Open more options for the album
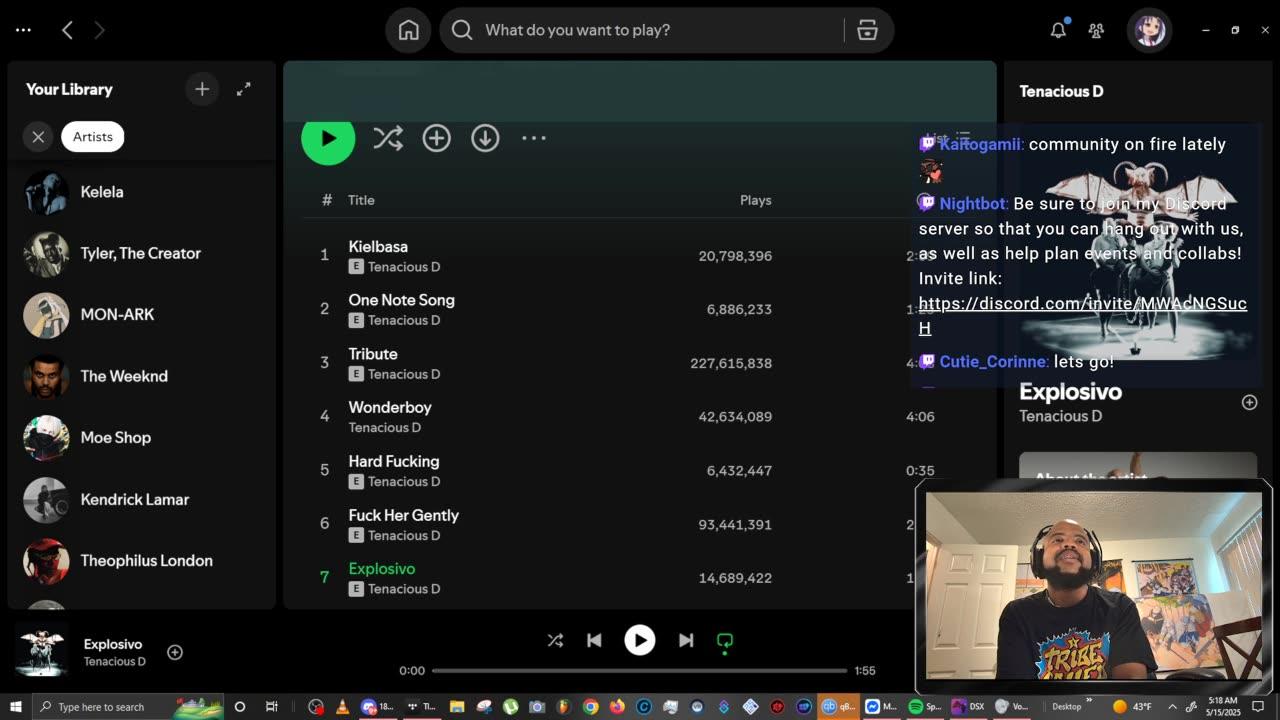Screen dimensions: 1280x720 click(534, 138)
